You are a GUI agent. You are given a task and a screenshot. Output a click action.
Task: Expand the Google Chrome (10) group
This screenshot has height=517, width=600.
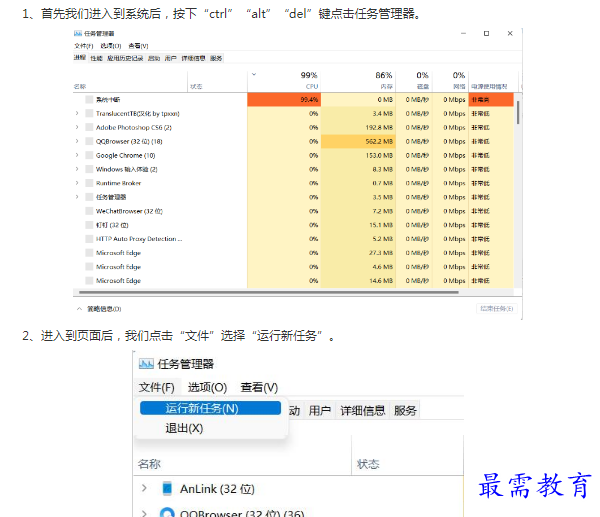pyautogui.click(x=77, y=155)
